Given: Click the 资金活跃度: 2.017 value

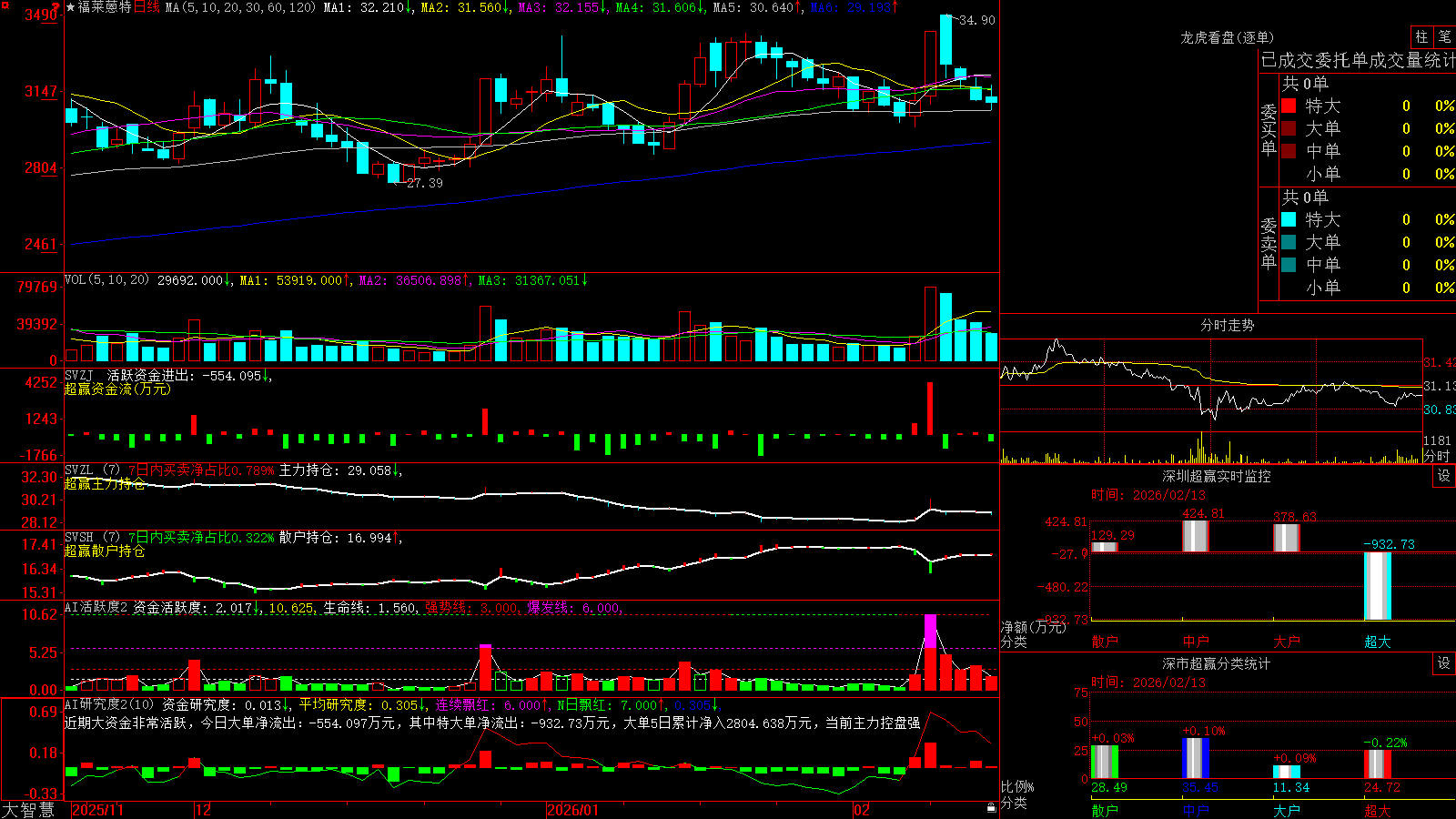Looking at the screenshot, I should coord(197,608).
